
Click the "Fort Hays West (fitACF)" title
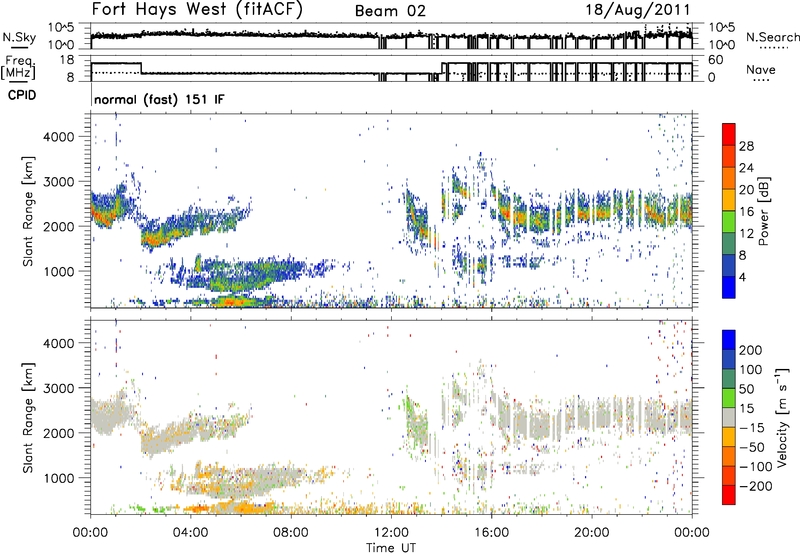(197, 10)
